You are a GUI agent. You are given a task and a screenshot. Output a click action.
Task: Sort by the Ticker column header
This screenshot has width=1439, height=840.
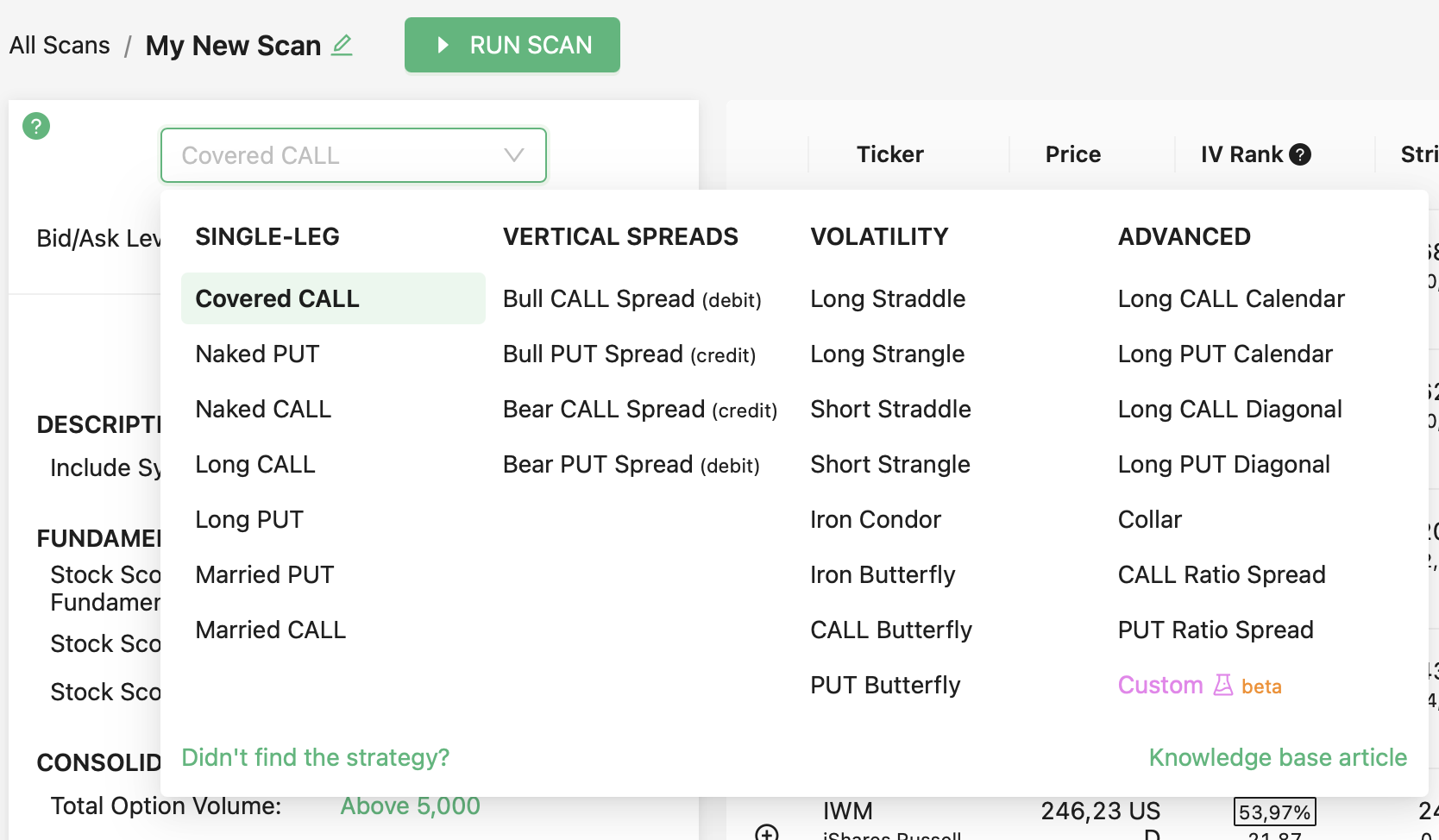coord(889,154)
